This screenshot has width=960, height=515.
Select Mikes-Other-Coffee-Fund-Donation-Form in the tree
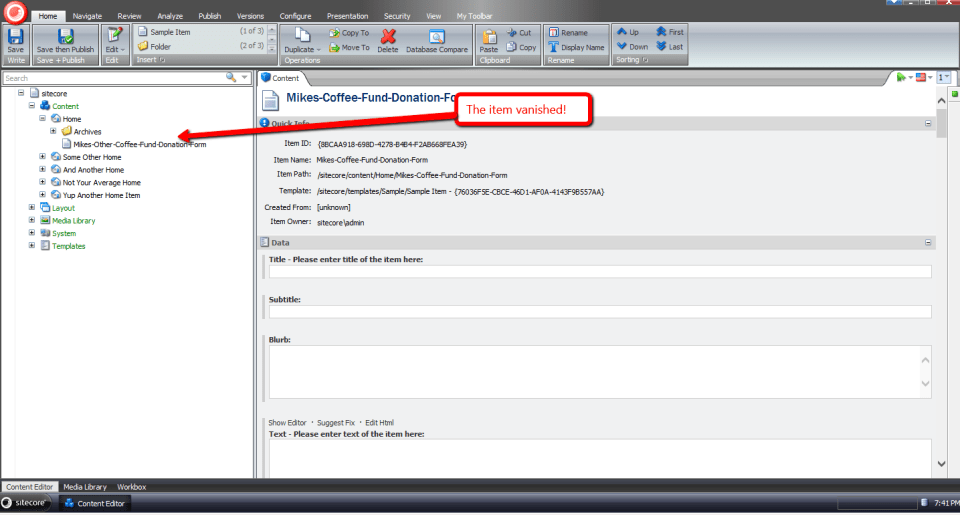coord(140,144)
